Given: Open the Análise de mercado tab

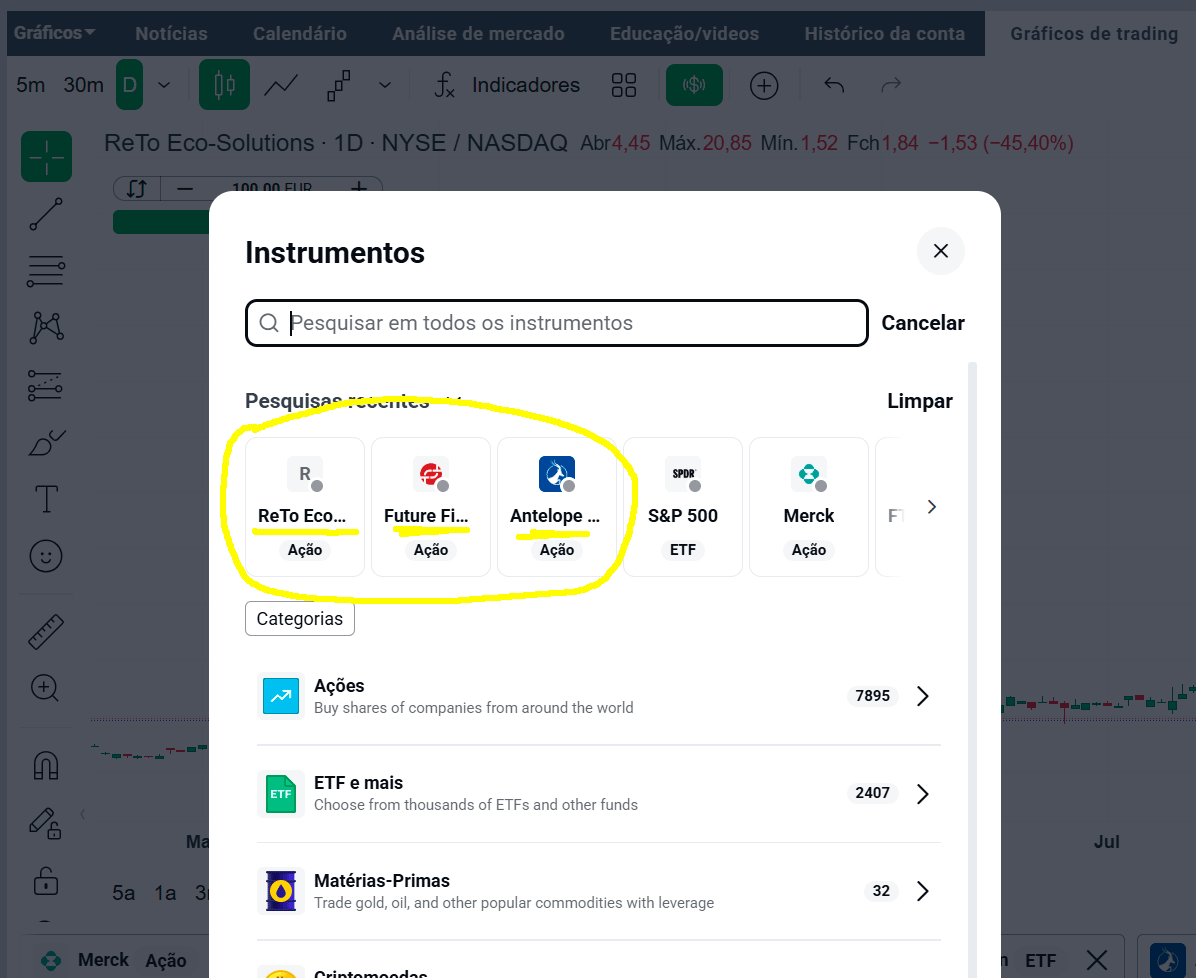Looking at the screenshot, I should [x=478, y=34].
